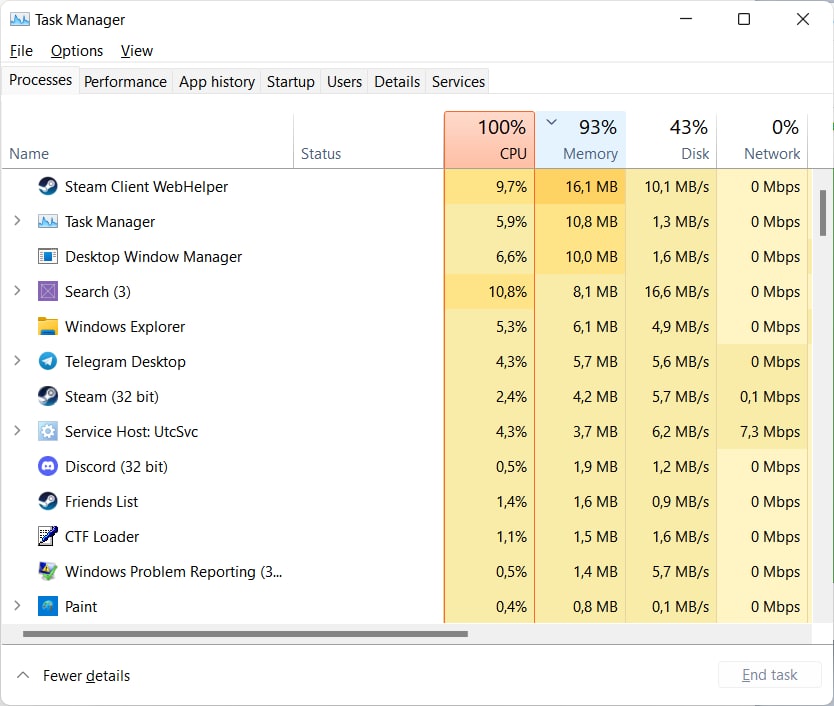
Task: Click the 16,6 MB/s disk value
Action: pos(677,292)
